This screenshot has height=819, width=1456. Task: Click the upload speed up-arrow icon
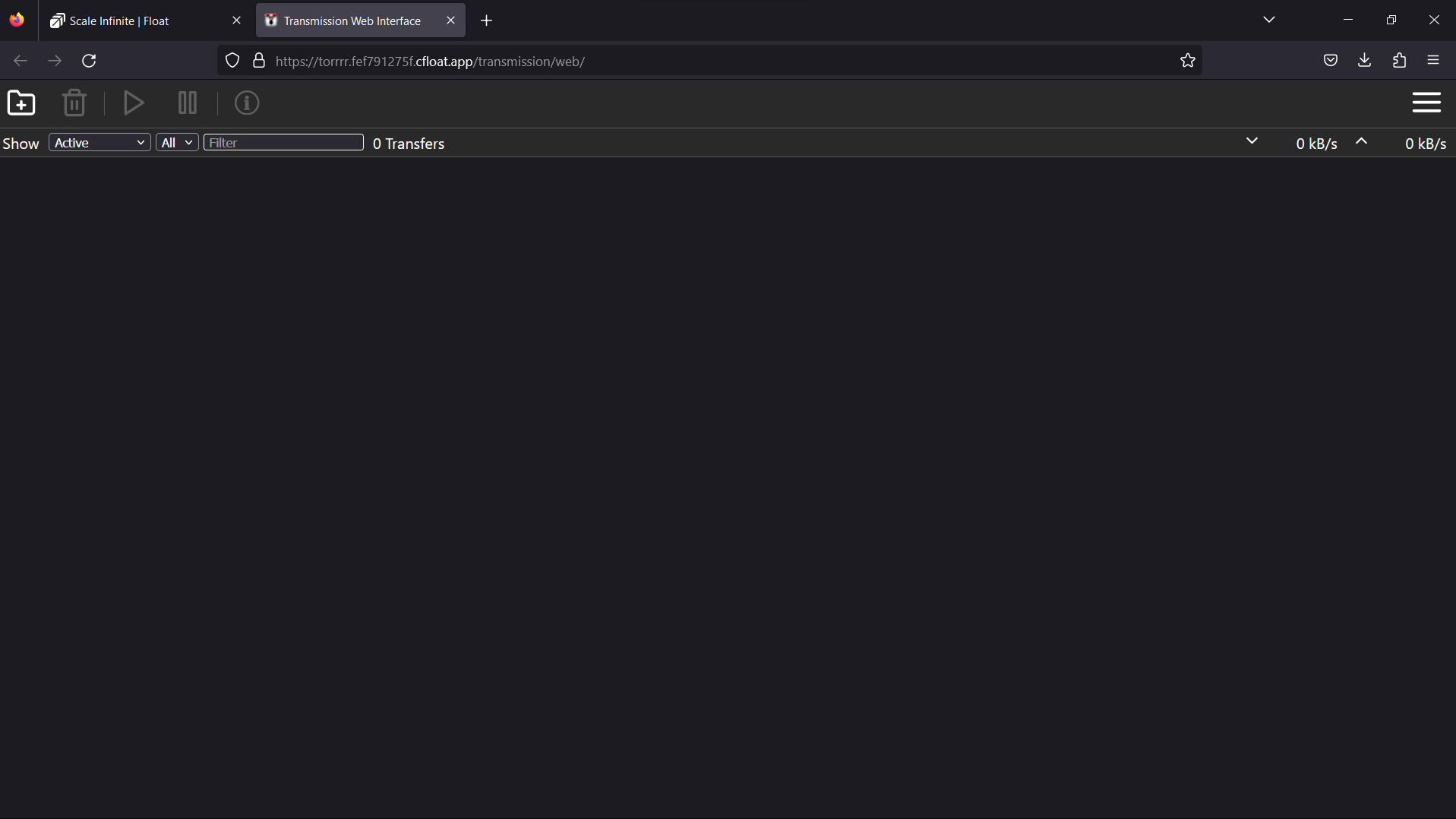click(1362, 141)
